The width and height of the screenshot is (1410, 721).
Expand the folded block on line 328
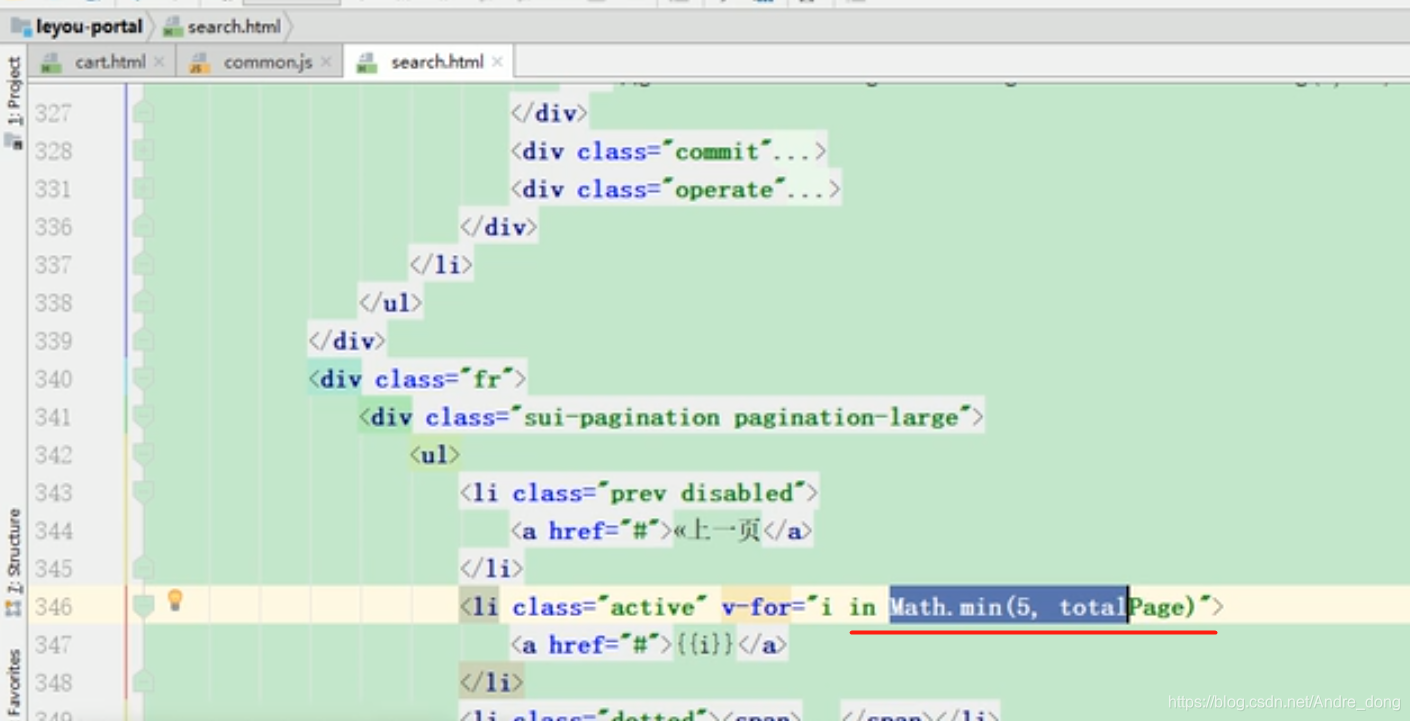(x=143, y=151)
